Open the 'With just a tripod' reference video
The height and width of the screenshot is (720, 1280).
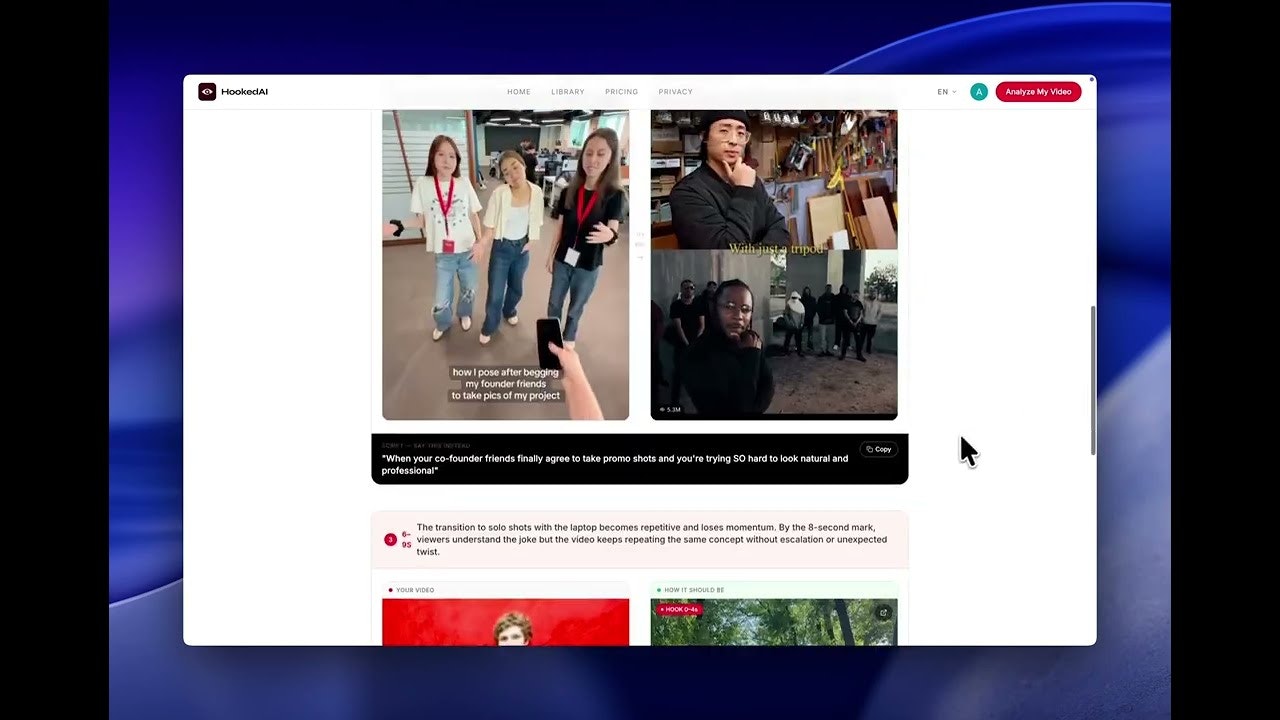pyautogui.click(x=774, y=265)
